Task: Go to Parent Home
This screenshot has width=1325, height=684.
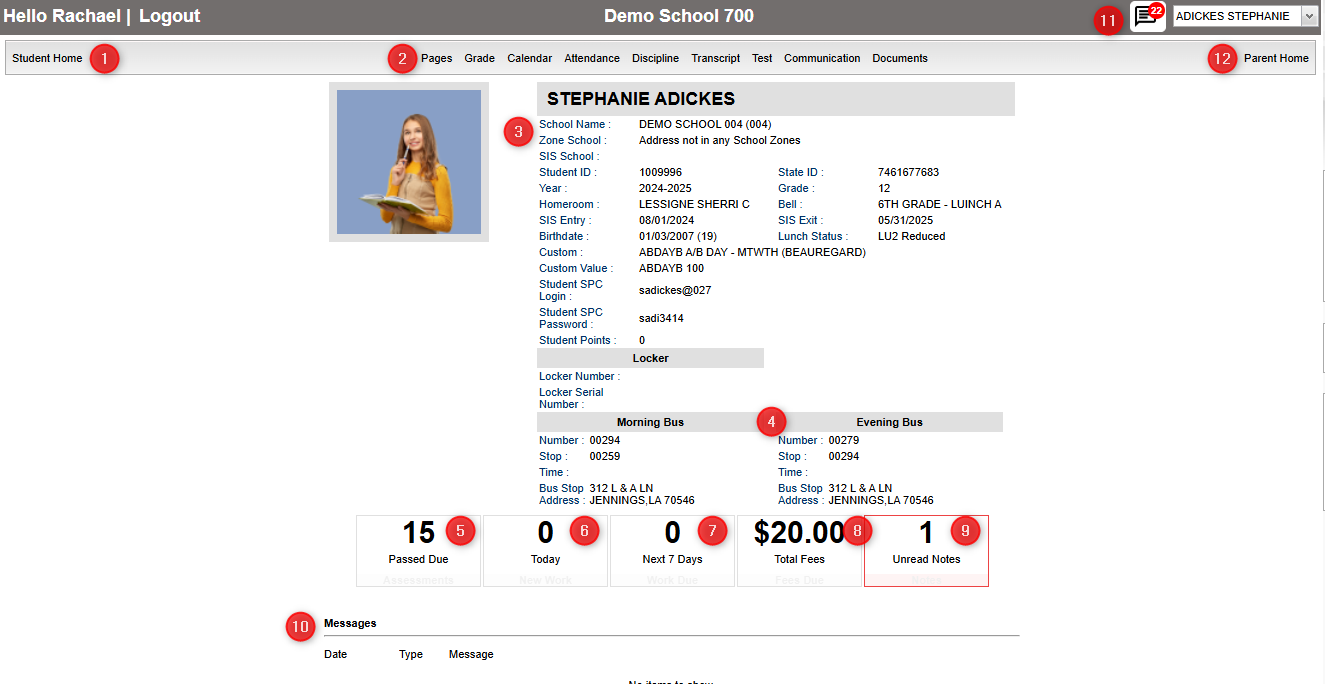Action: coord(1276,58)
